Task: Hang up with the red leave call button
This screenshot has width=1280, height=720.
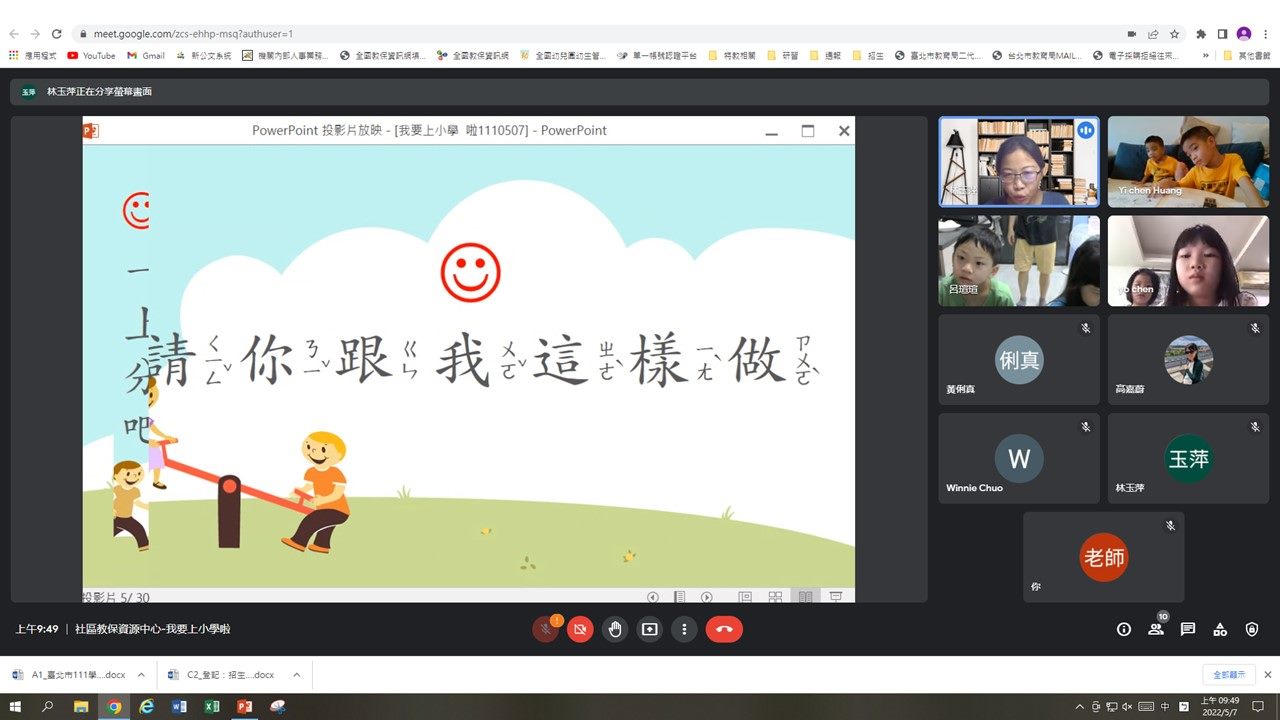Action: pyautogui.click(x=724, y=629)
